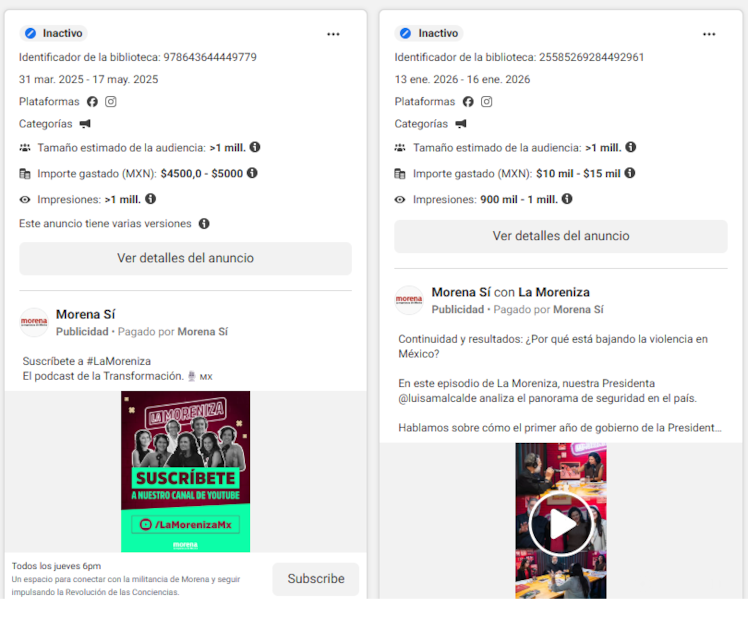Click the 'El podcast de la Transformación.' line
The image size is (748, 620).
coord(103,376)
